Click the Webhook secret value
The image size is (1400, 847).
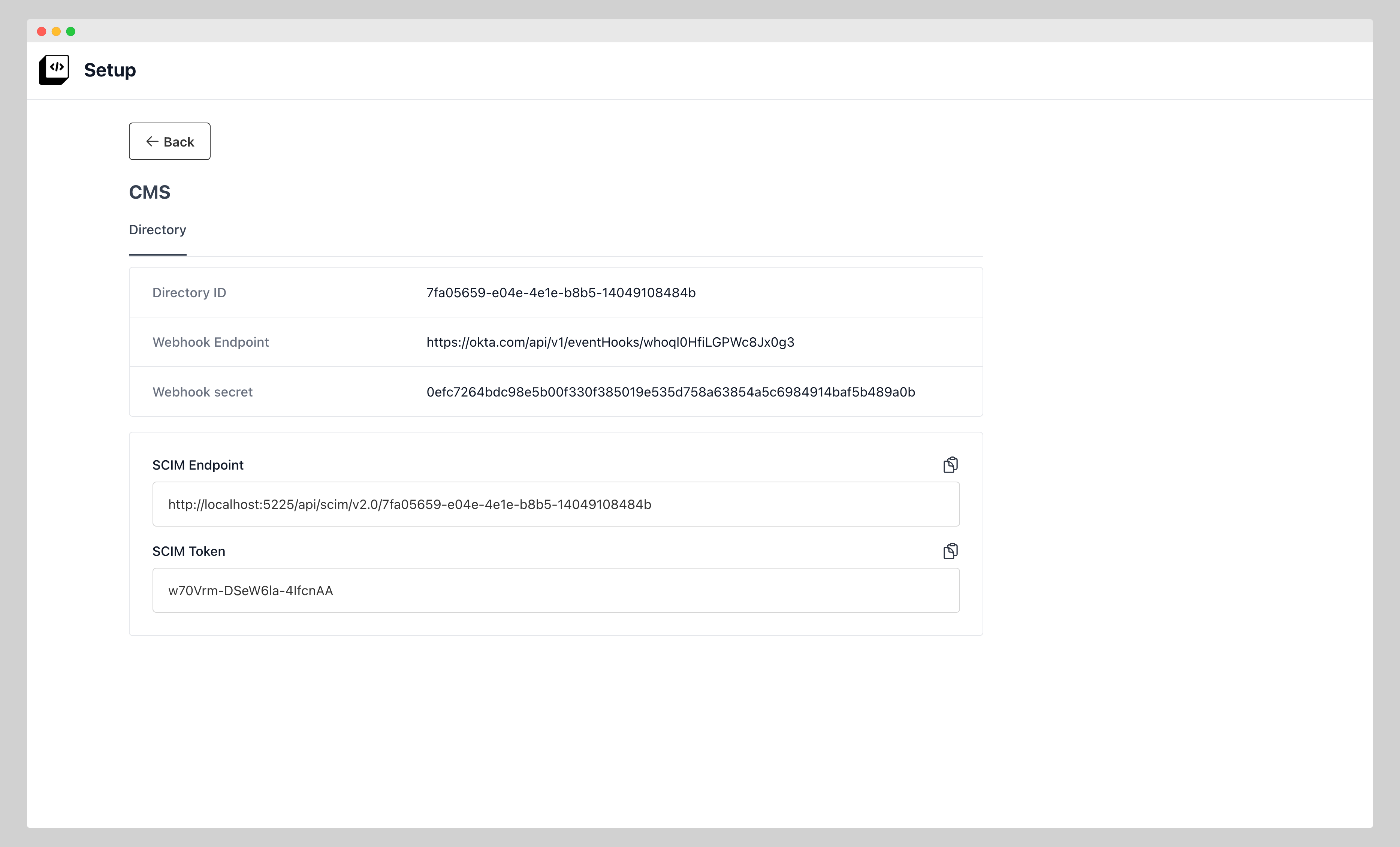670,392
